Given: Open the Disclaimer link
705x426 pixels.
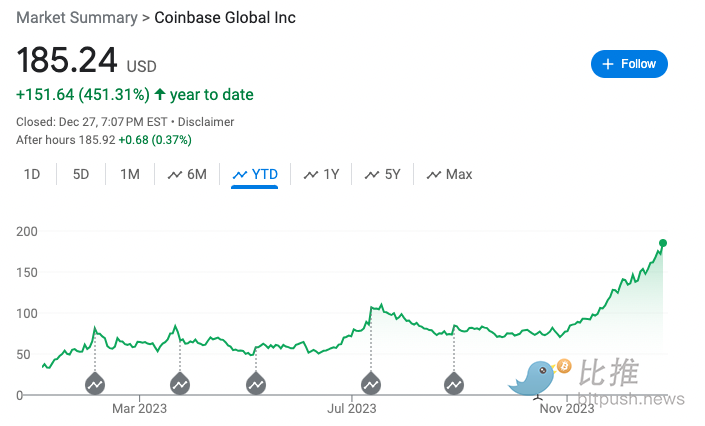Looking at the screenshot, I should (206, 122).
